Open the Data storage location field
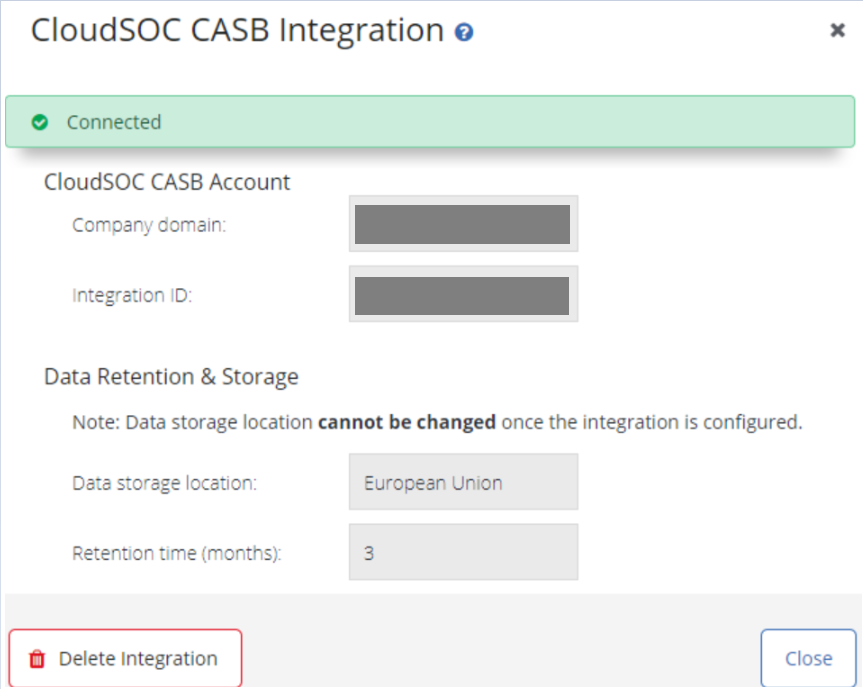The image size is (863, 689). 463,483
